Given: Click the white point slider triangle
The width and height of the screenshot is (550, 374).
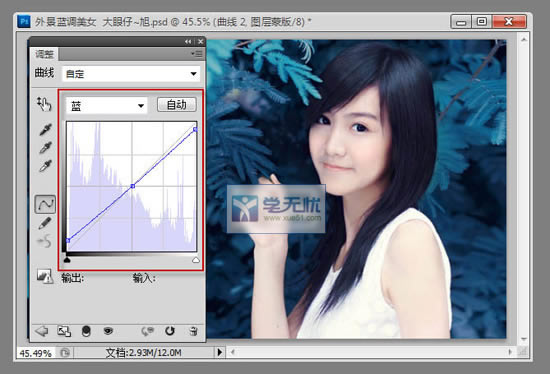Looking at the screenshot, I should (x=196, y=260).
